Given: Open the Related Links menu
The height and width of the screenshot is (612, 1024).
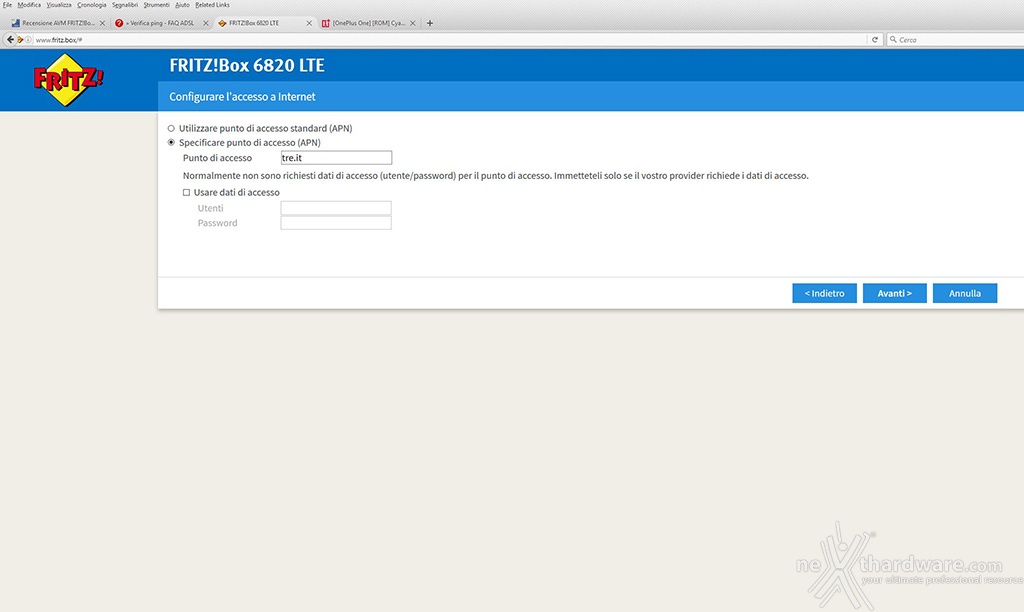Looking at the screenshot, I should 212,5.
